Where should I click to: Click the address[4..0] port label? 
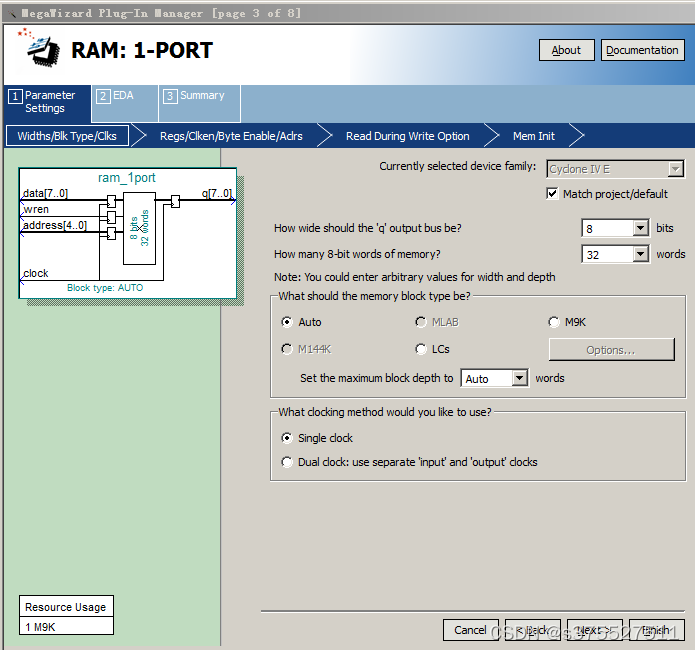[x=55, y=225]
